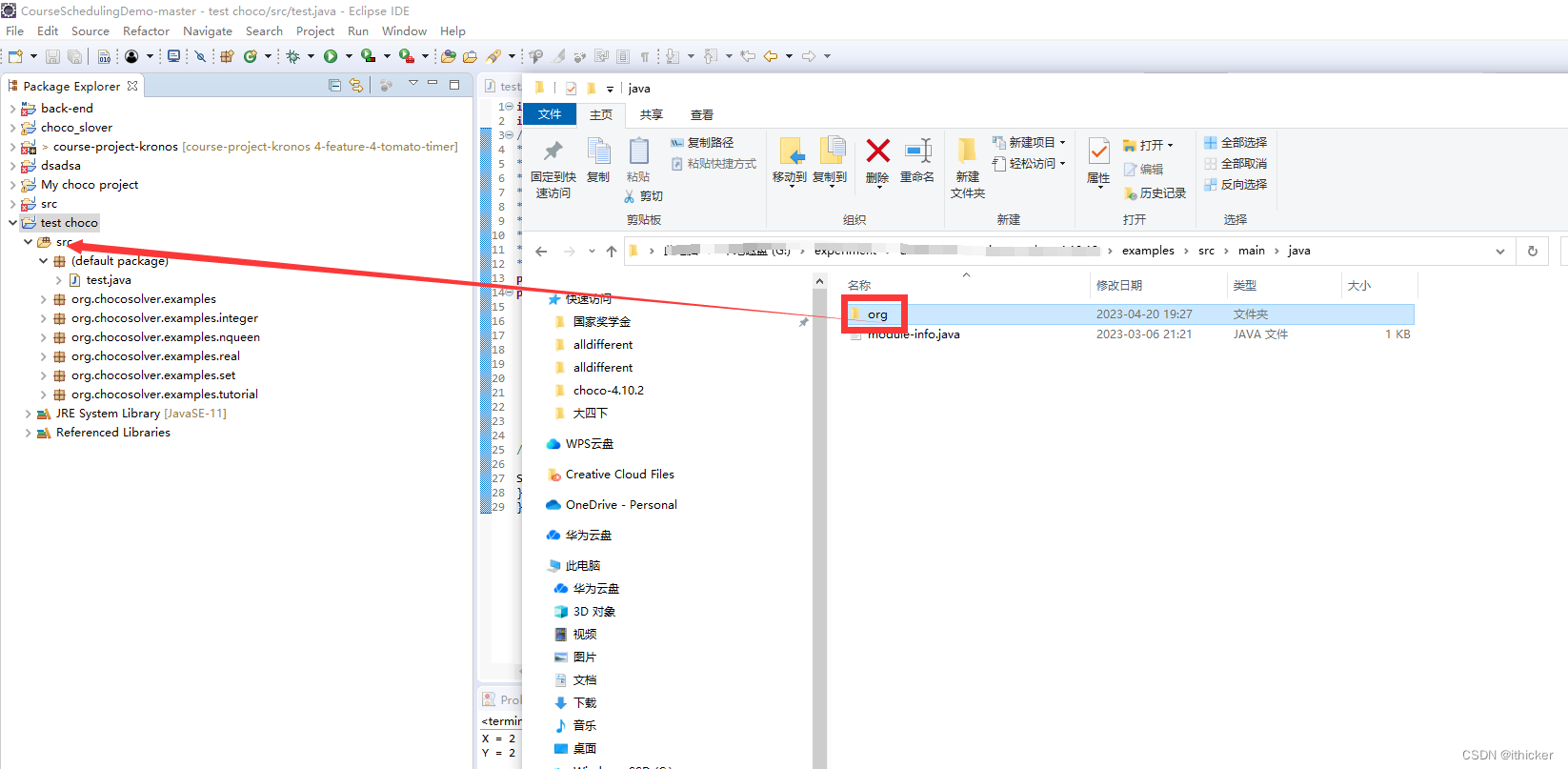Open the Navigate menu in Eclipse

(x=208, y=30)
